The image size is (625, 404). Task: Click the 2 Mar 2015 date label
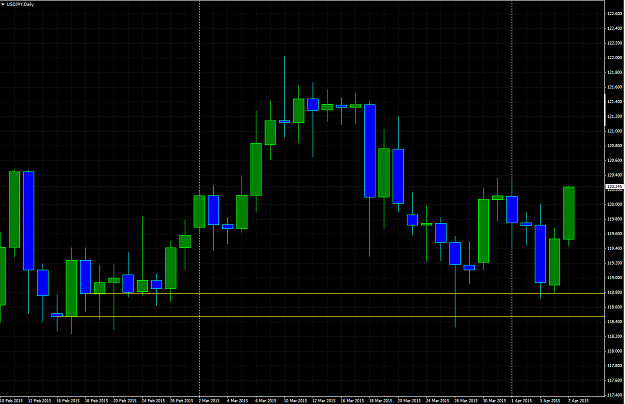point(209,400)
